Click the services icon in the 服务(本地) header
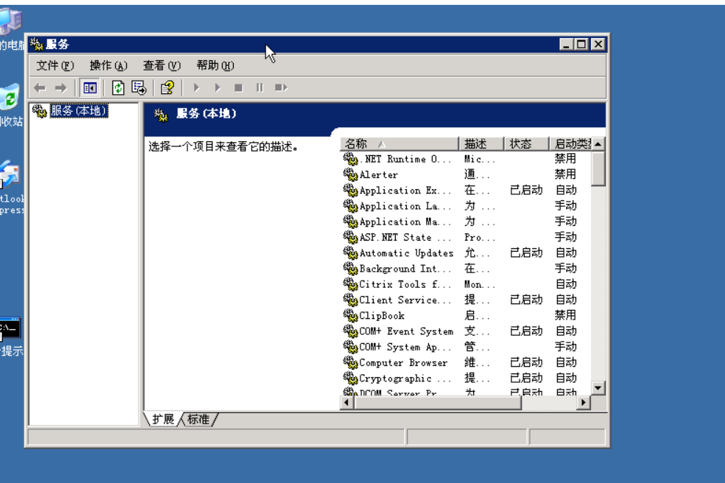 pyautogui.click(x=160, y=115)
